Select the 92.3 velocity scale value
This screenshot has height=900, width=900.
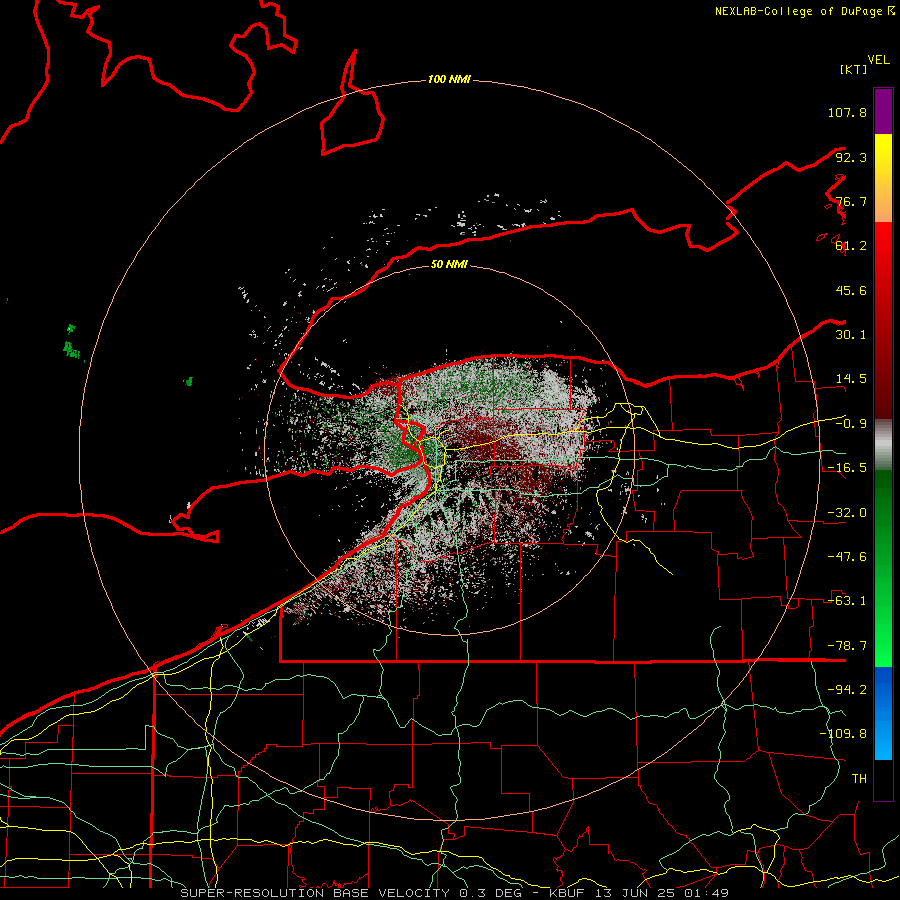pyautogui.click(x=851, y=157)
